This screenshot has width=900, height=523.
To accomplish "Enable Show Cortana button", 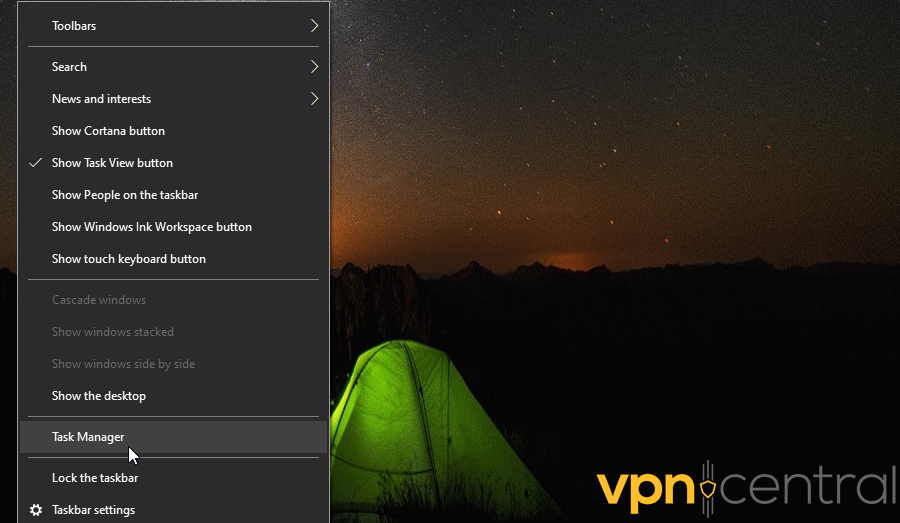I will [x=173, y=131].
